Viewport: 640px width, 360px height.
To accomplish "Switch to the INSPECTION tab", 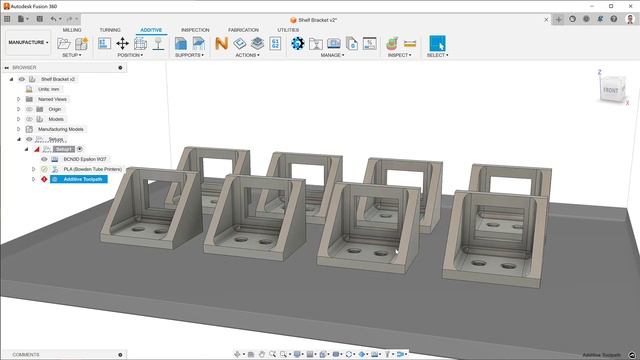I will pos(195,30).
